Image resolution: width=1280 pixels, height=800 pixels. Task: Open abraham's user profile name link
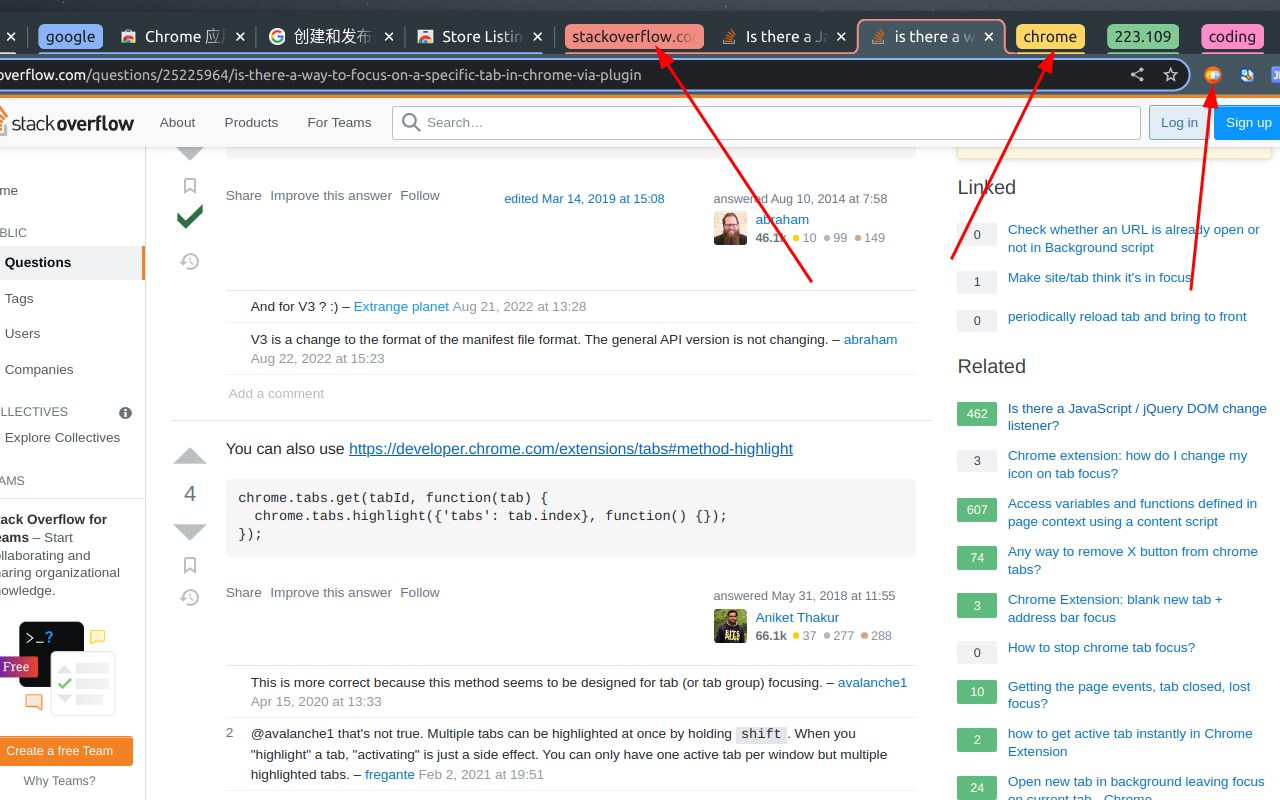tap(782, 220)
